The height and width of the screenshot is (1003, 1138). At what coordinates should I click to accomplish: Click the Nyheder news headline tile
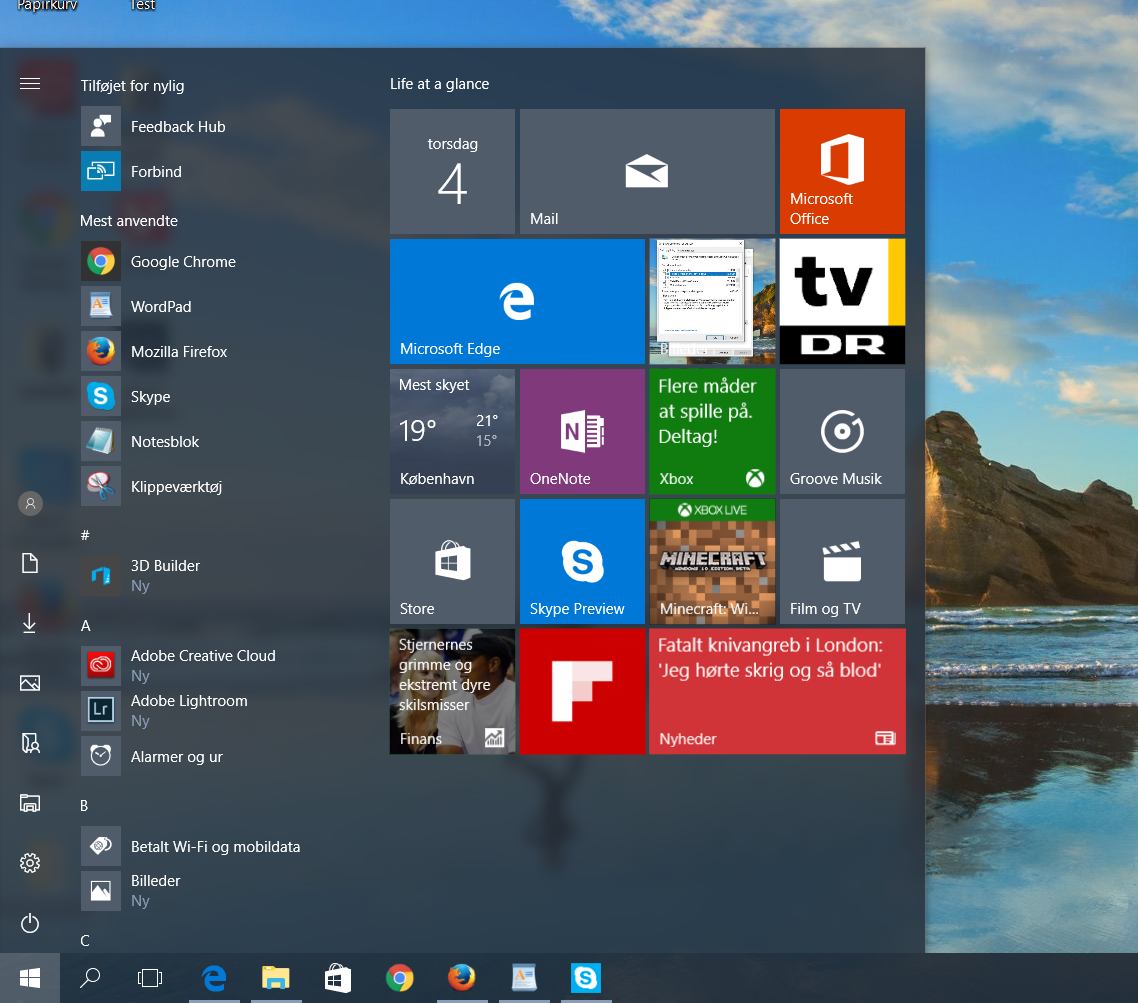point(776,691)
